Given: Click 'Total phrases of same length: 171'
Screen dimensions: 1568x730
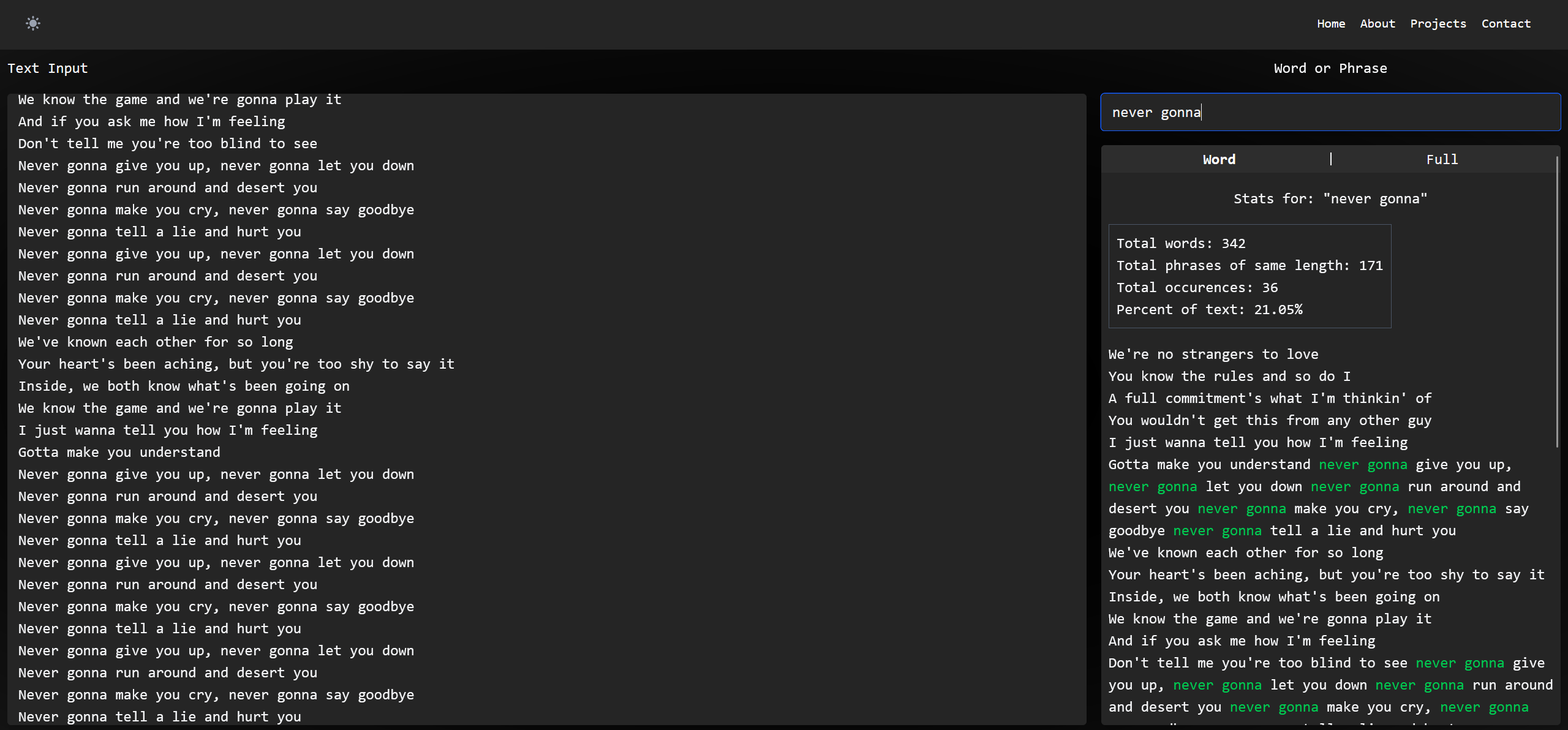Looking at the screenshot, I should point(1249,265).
